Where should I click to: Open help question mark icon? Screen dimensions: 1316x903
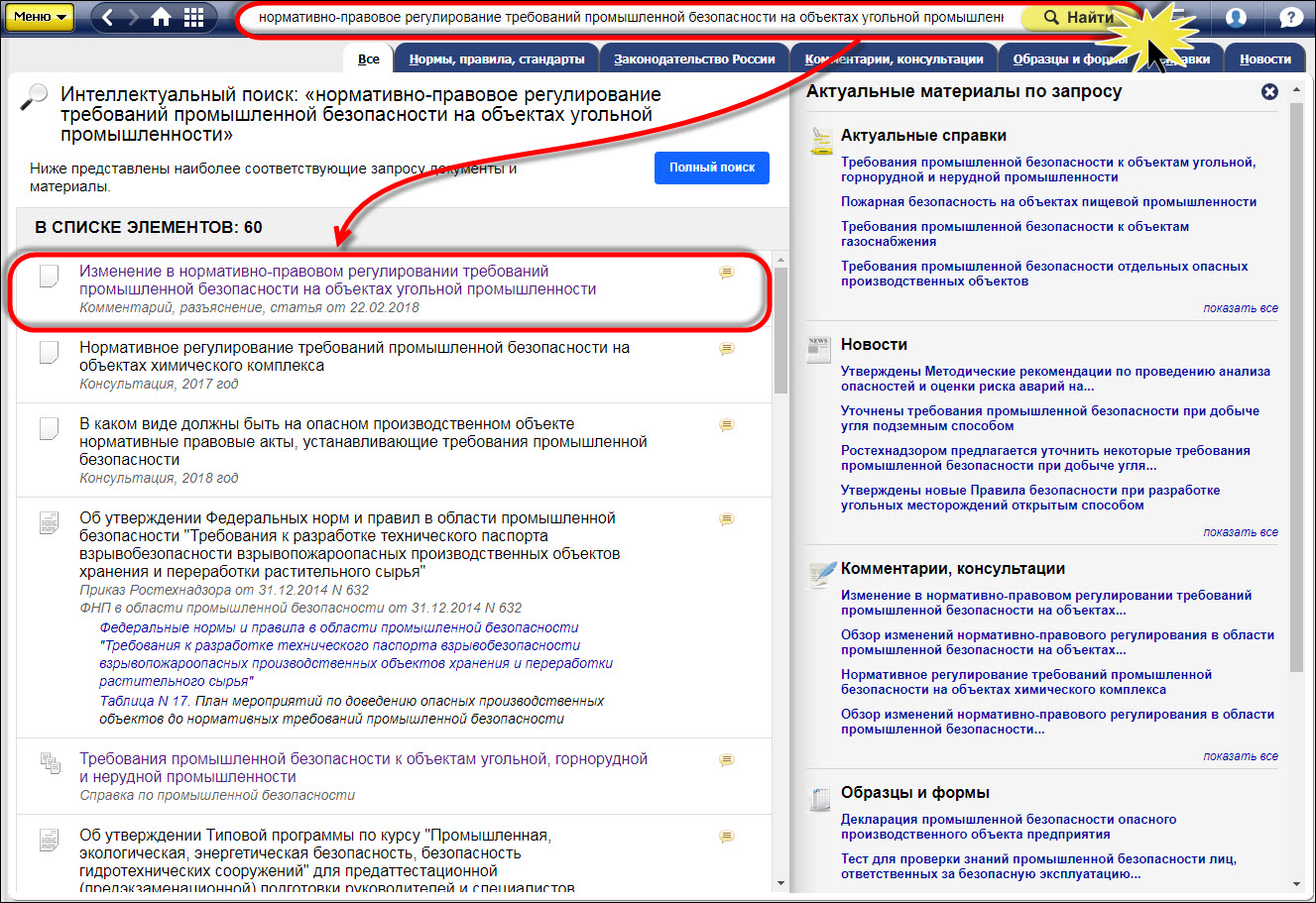tap(1290, 17)
